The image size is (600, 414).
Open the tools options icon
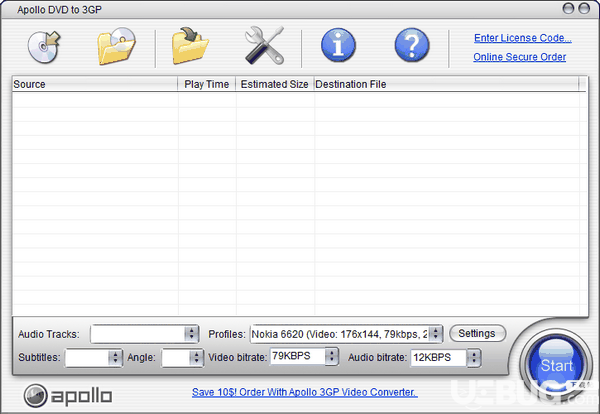coord(264,45)
